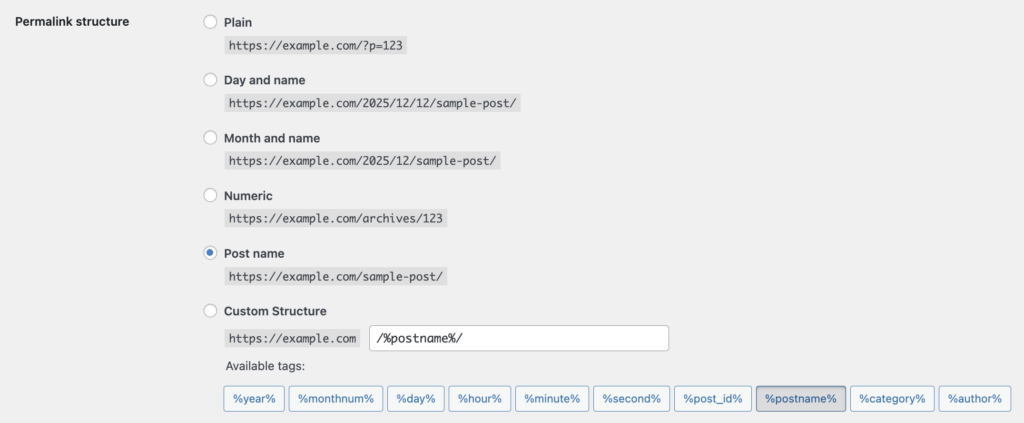The width and height of the screenshot is (1024, 423).
Task: Click the sample URL under Numeric
Action: [335, 218]
